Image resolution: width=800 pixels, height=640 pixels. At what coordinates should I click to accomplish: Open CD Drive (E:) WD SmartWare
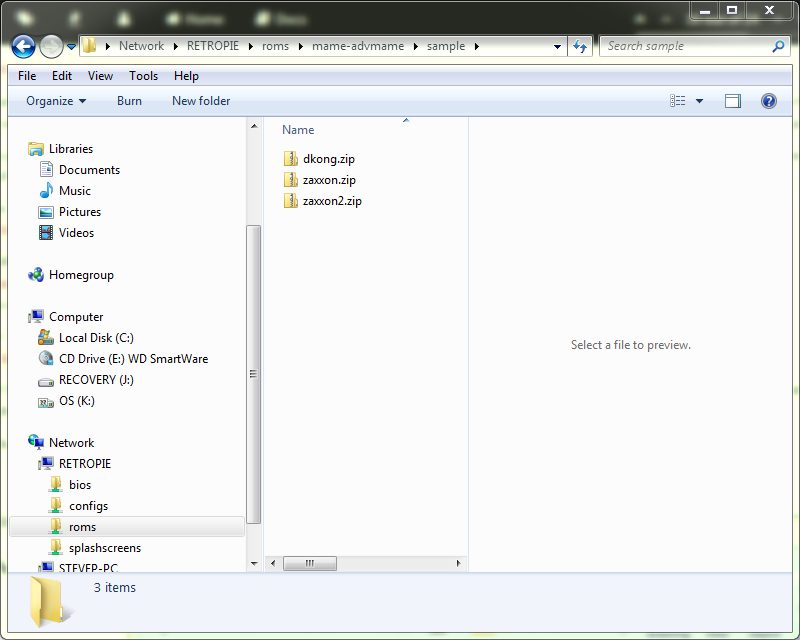pos(133,359)
